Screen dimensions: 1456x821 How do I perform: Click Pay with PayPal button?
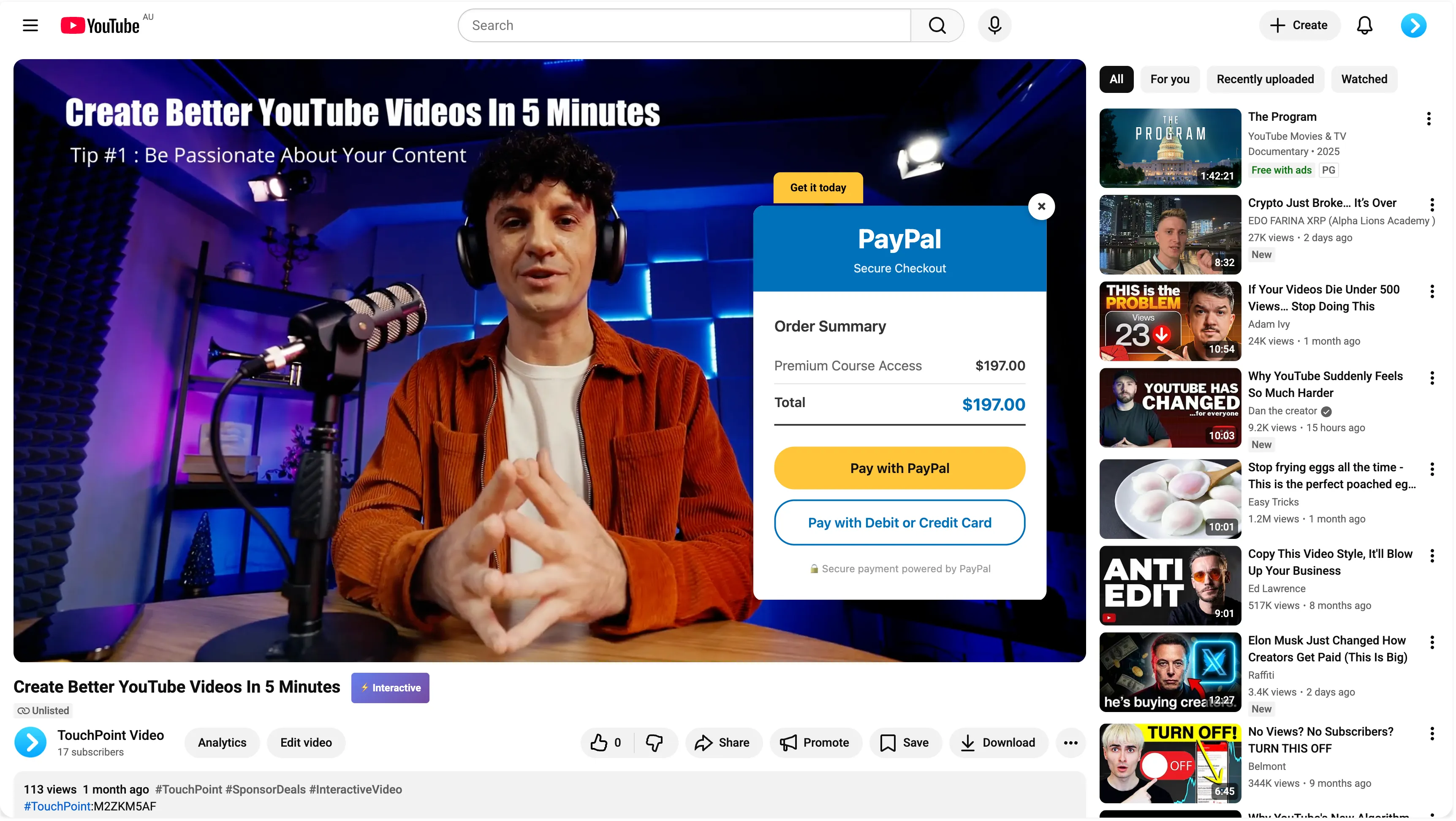[x=899, y=468]
